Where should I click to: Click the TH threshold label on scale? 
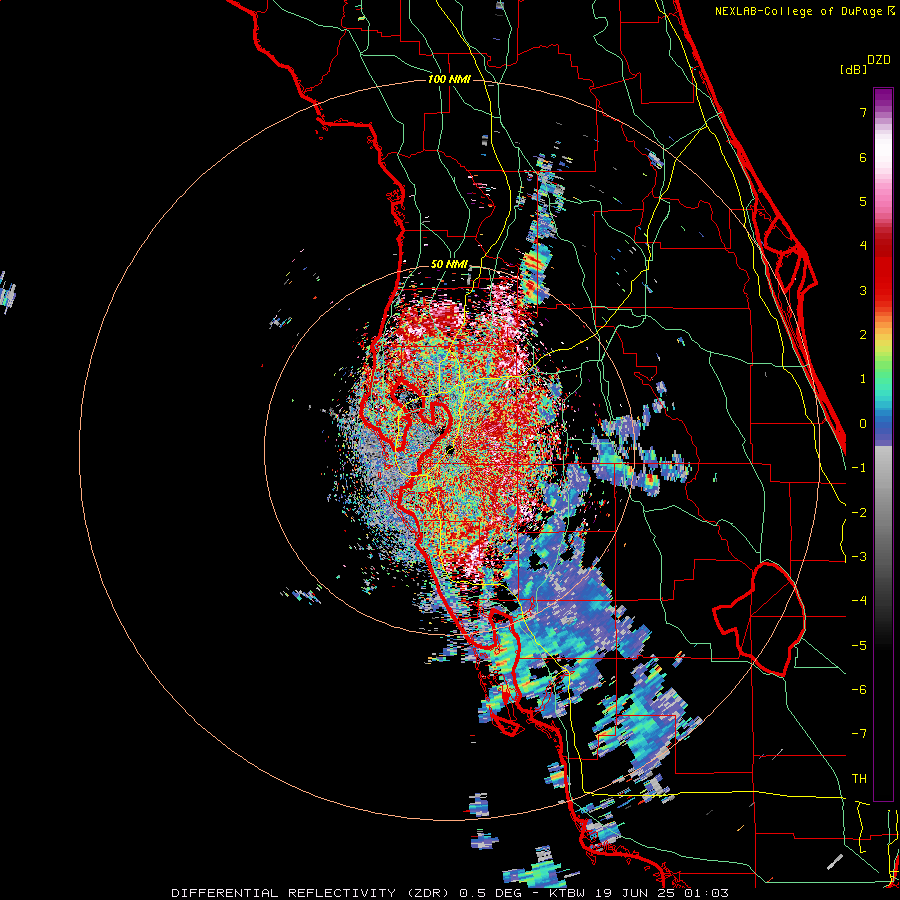pos(859,779)
